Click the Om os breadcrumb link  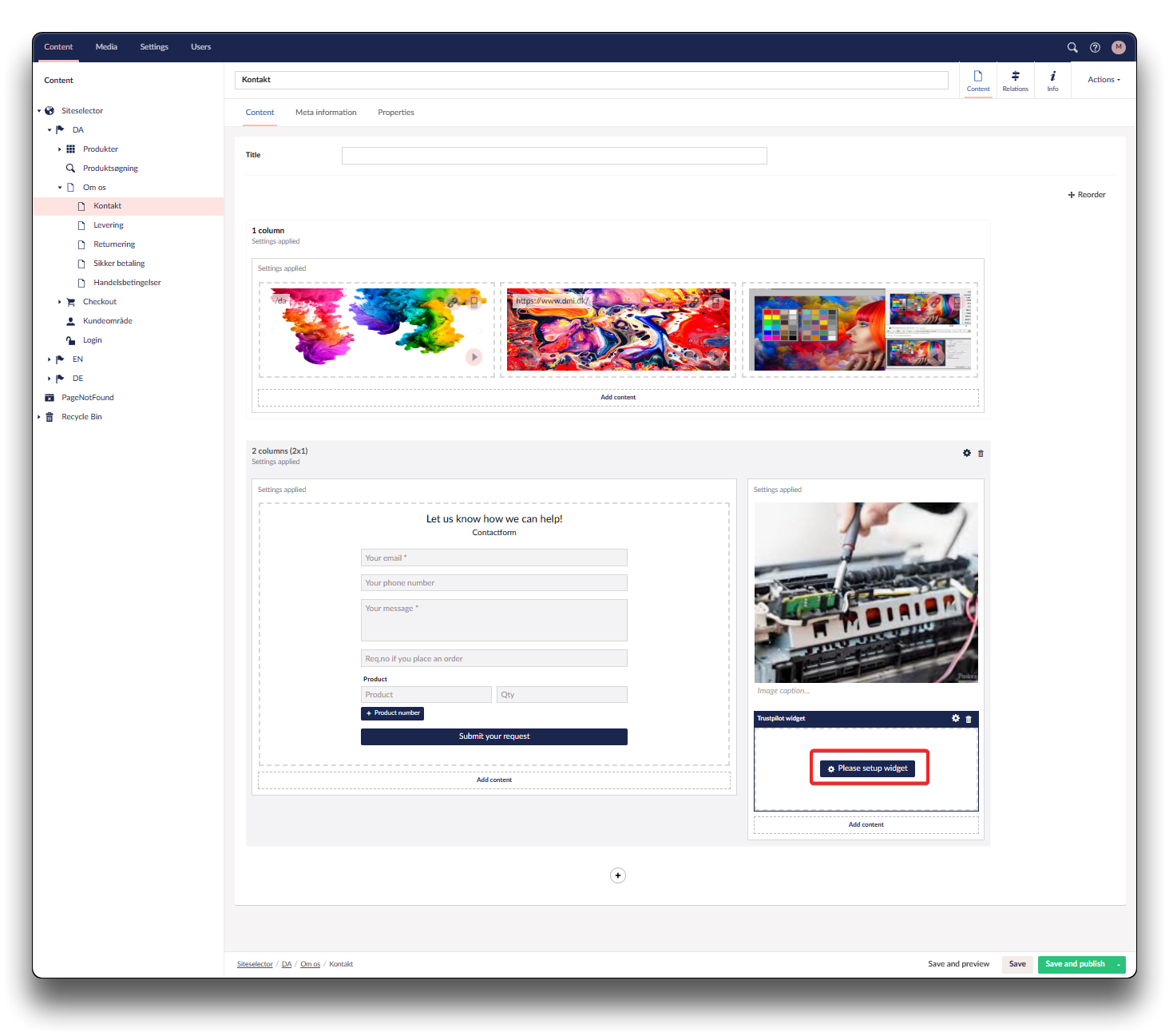[310, 964]
